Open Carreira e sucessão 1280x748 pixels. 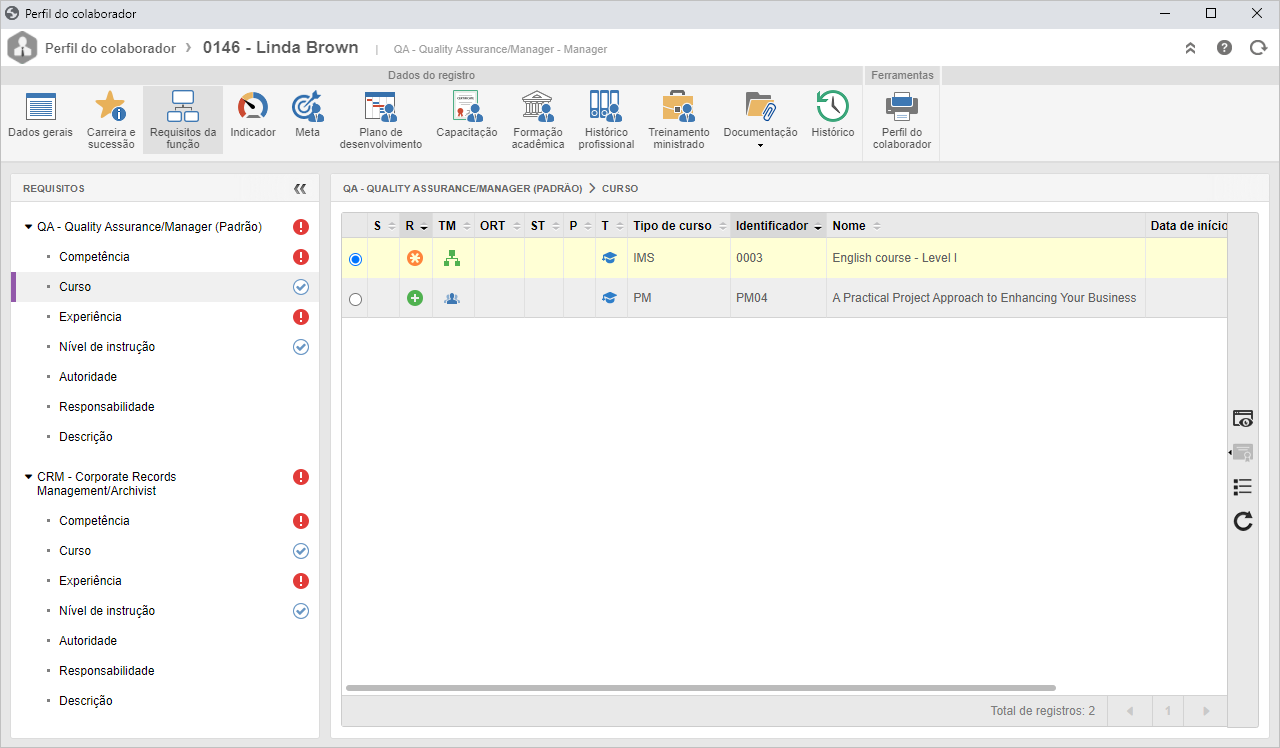click(110, 120)
